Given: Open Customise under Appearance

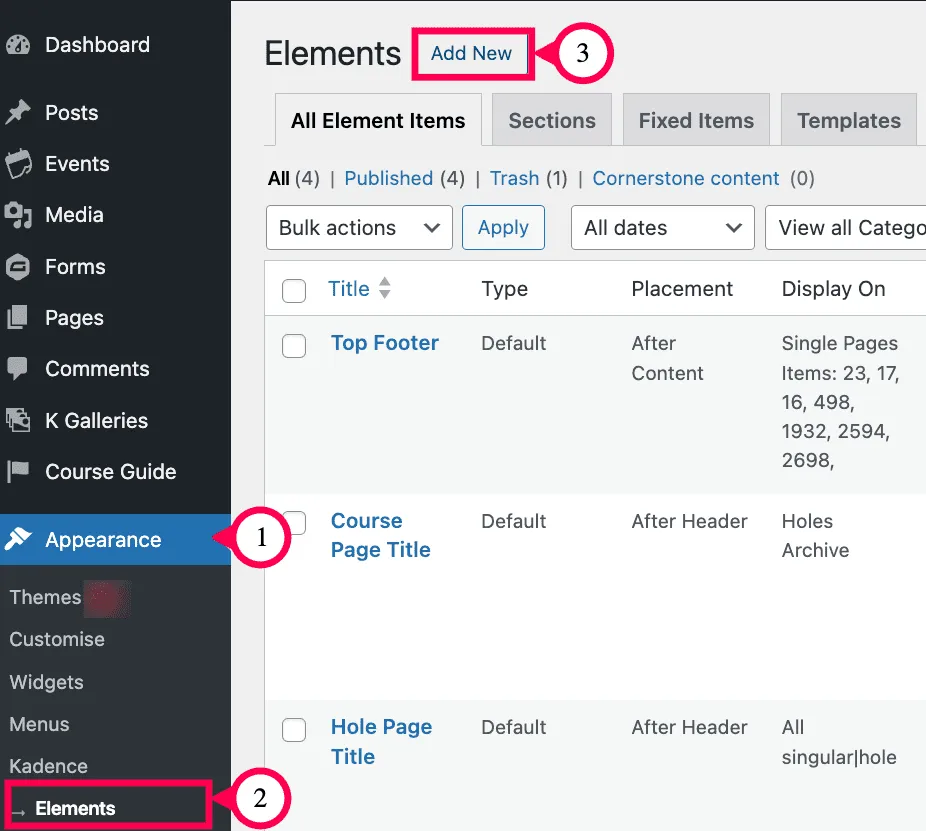Looking at the screenshot, I should point(57,639).
